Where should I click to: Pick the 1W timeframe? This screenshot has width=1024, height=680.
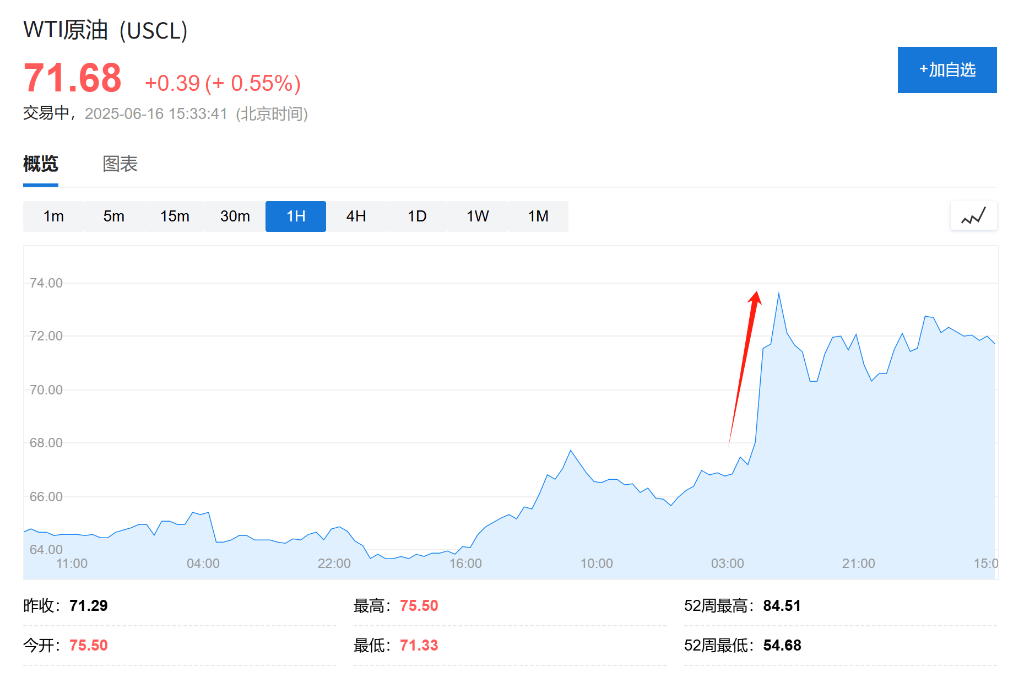click(x=477, y=216)
